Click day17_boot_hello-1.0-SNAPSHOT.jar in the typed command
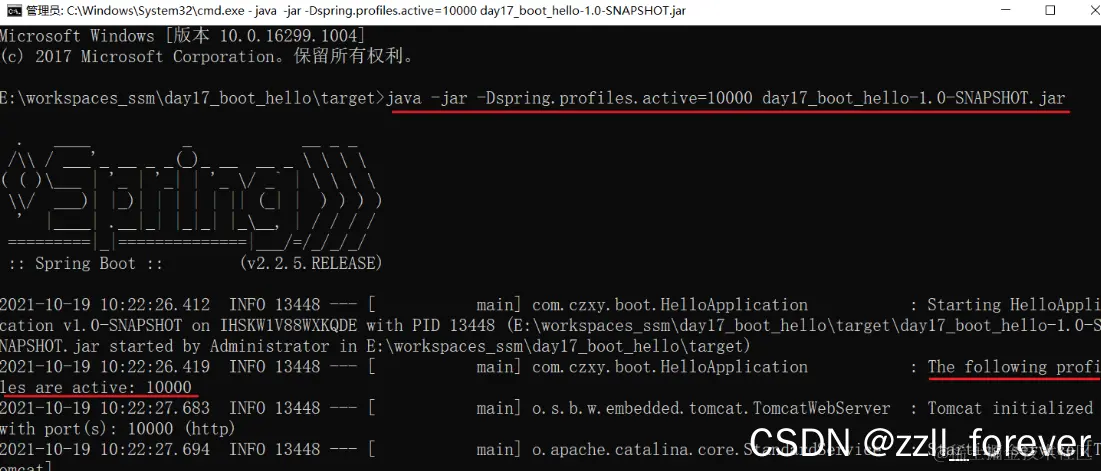1101x471 pixels. (914, 98)
